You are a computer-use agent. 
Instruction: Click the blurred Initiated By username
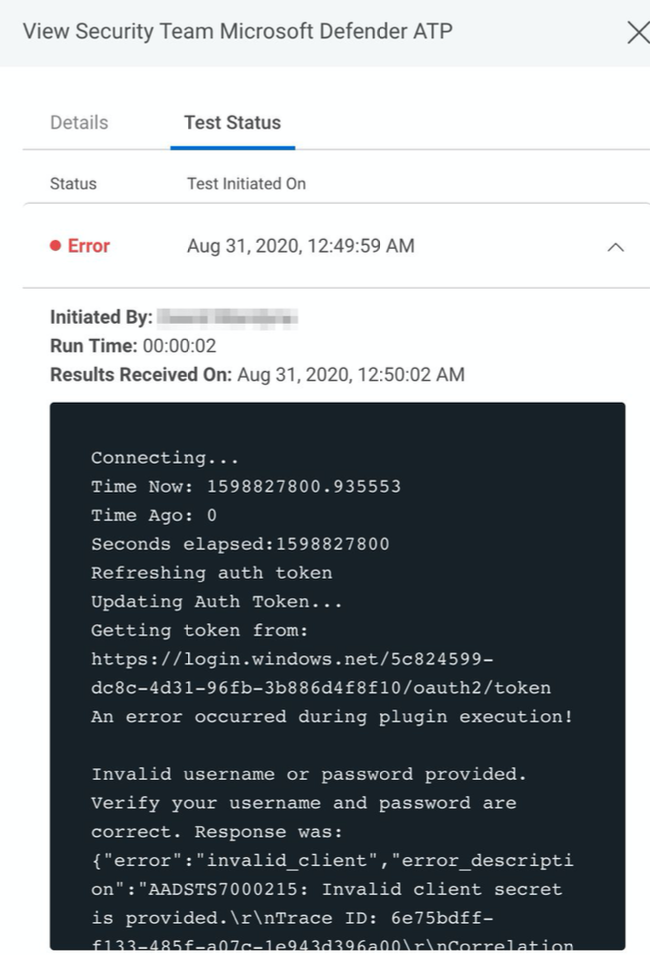pos(227,317)
